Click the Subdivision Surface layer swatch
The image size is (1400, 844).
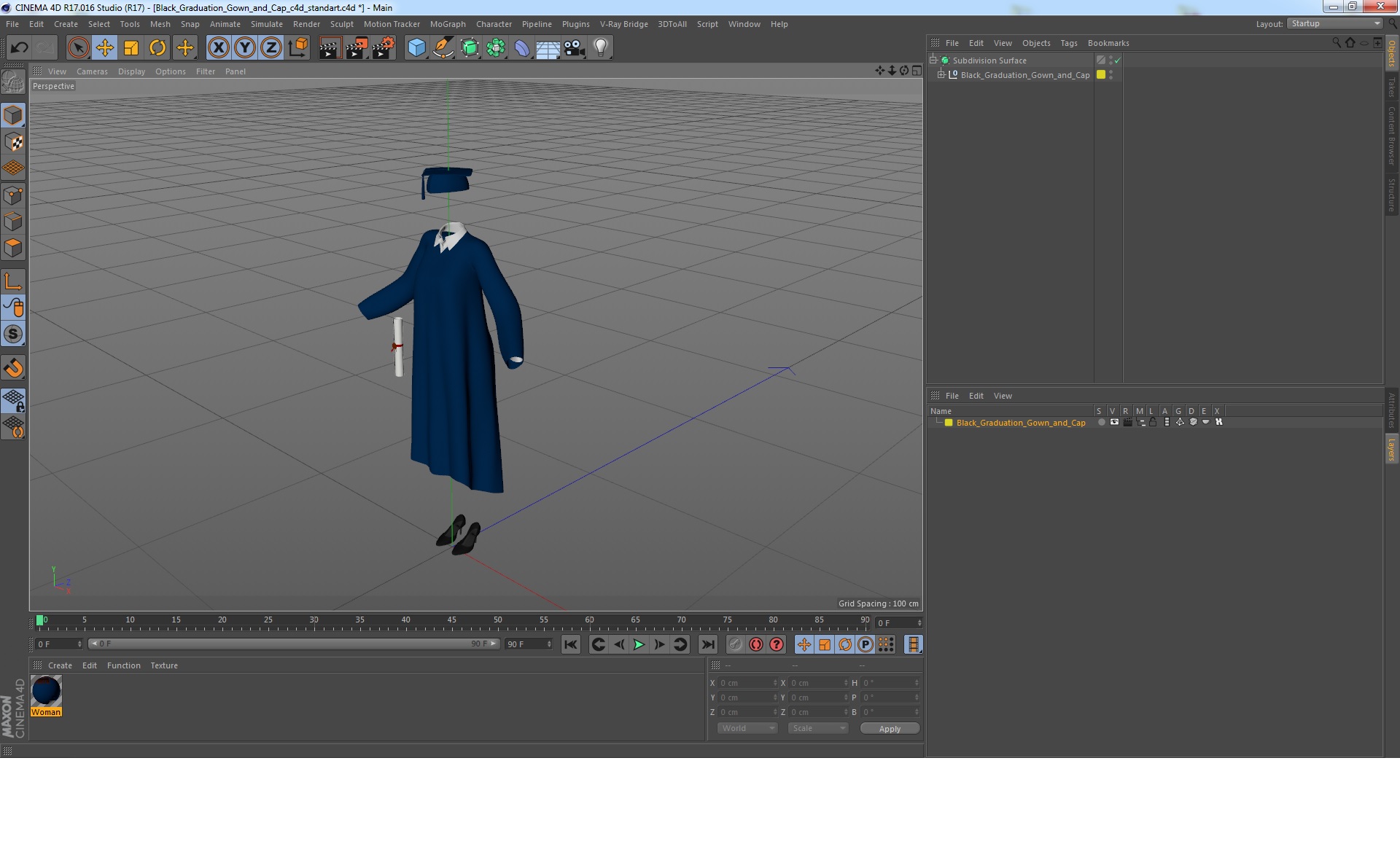[1101, 60]
